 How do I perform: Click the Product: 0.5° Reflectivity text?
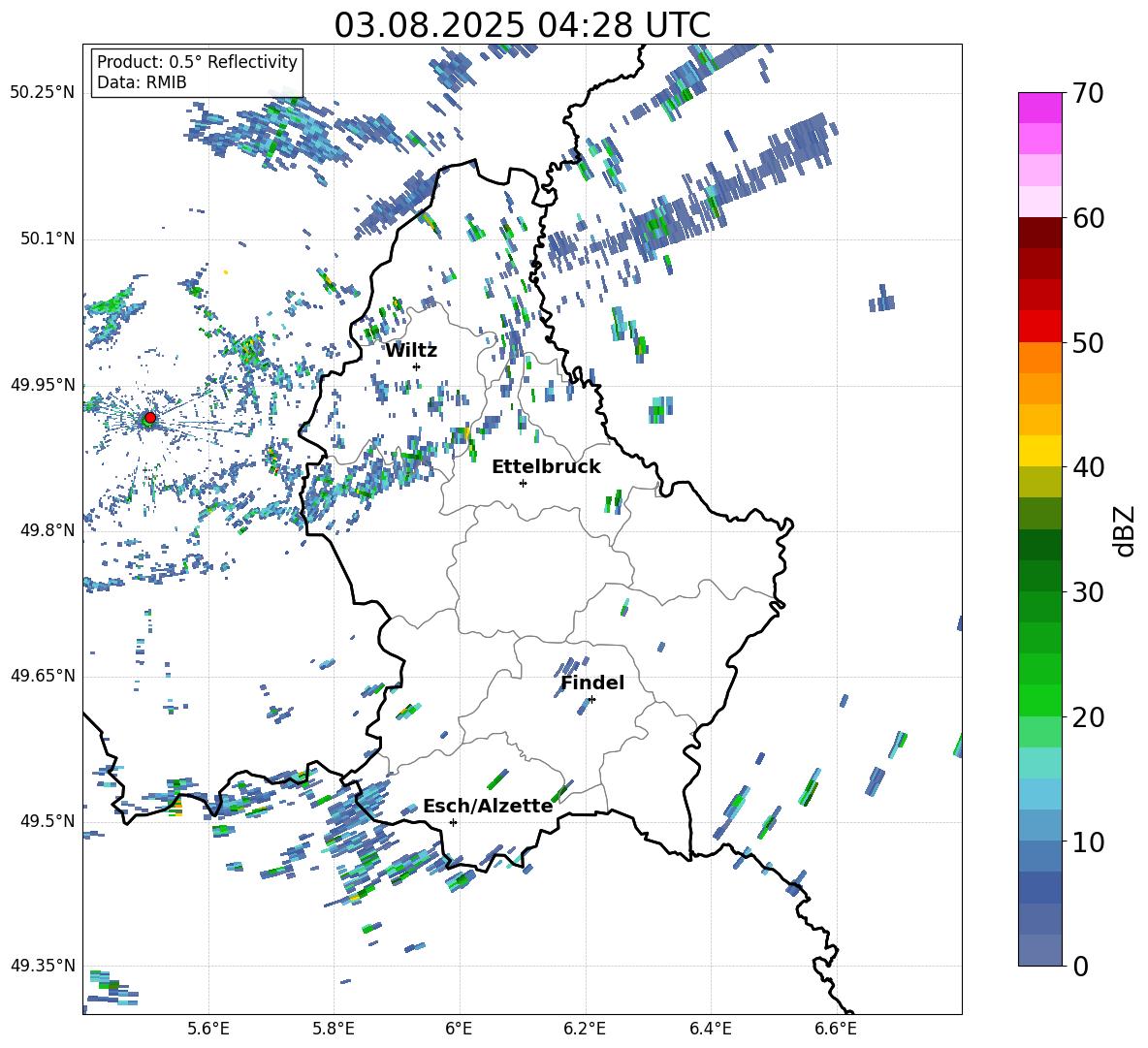(197, 61)
